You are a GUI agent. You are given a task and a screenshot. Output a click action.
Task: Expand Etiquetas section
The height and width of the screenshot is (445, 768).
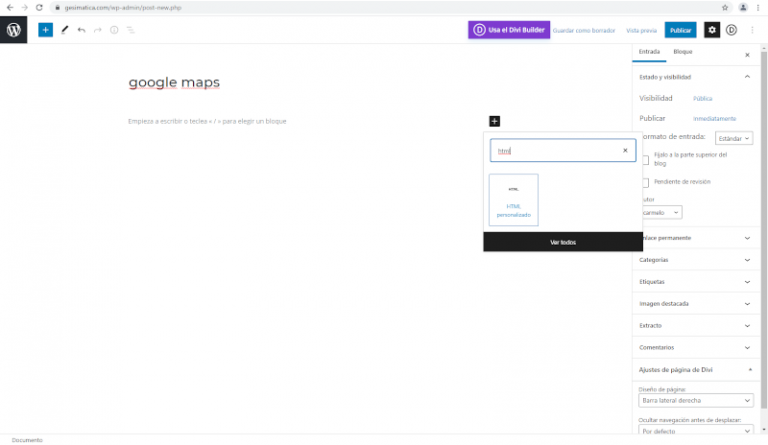pos(695,282)
